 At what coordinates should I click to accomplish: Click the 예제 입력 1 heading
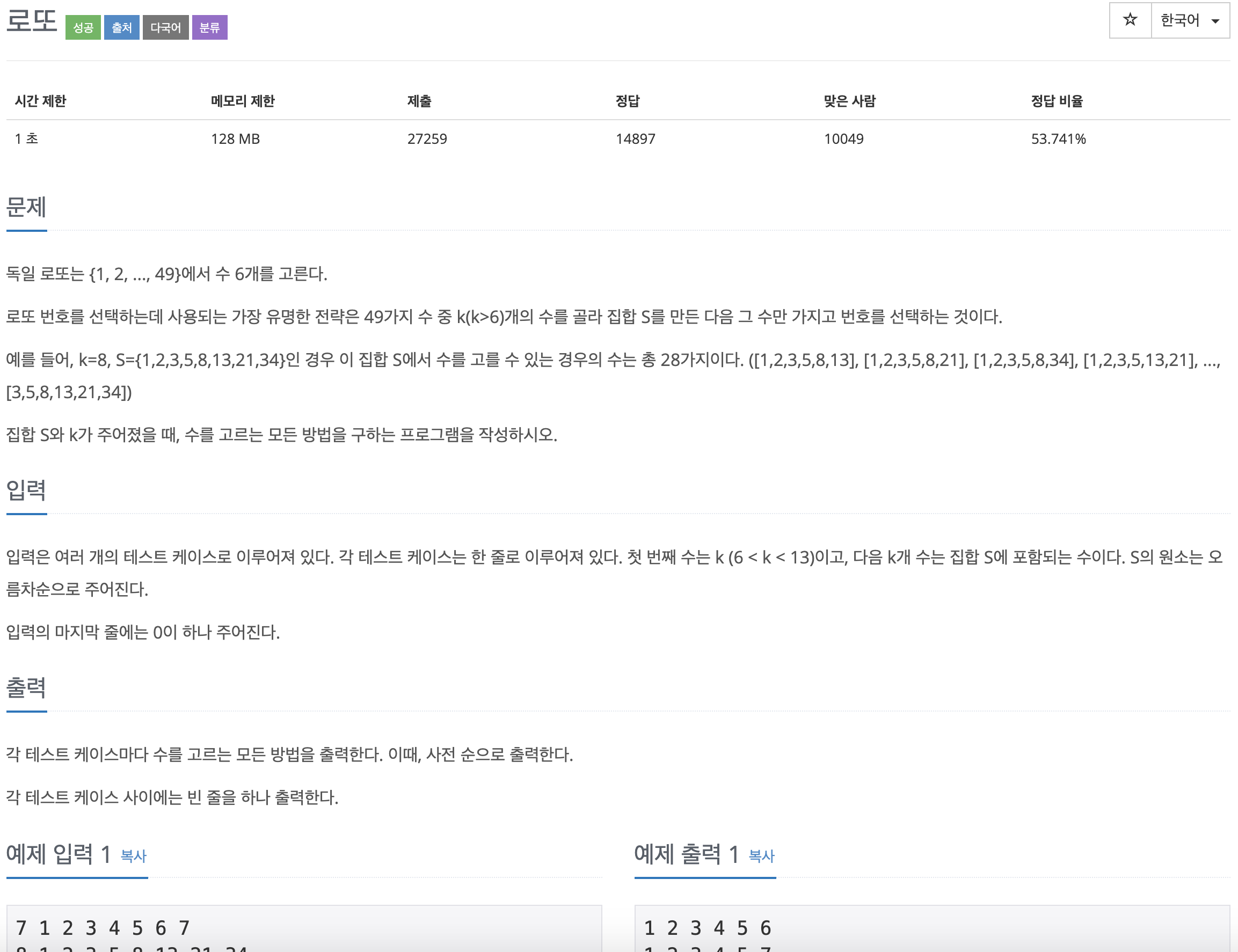(58, 854)
